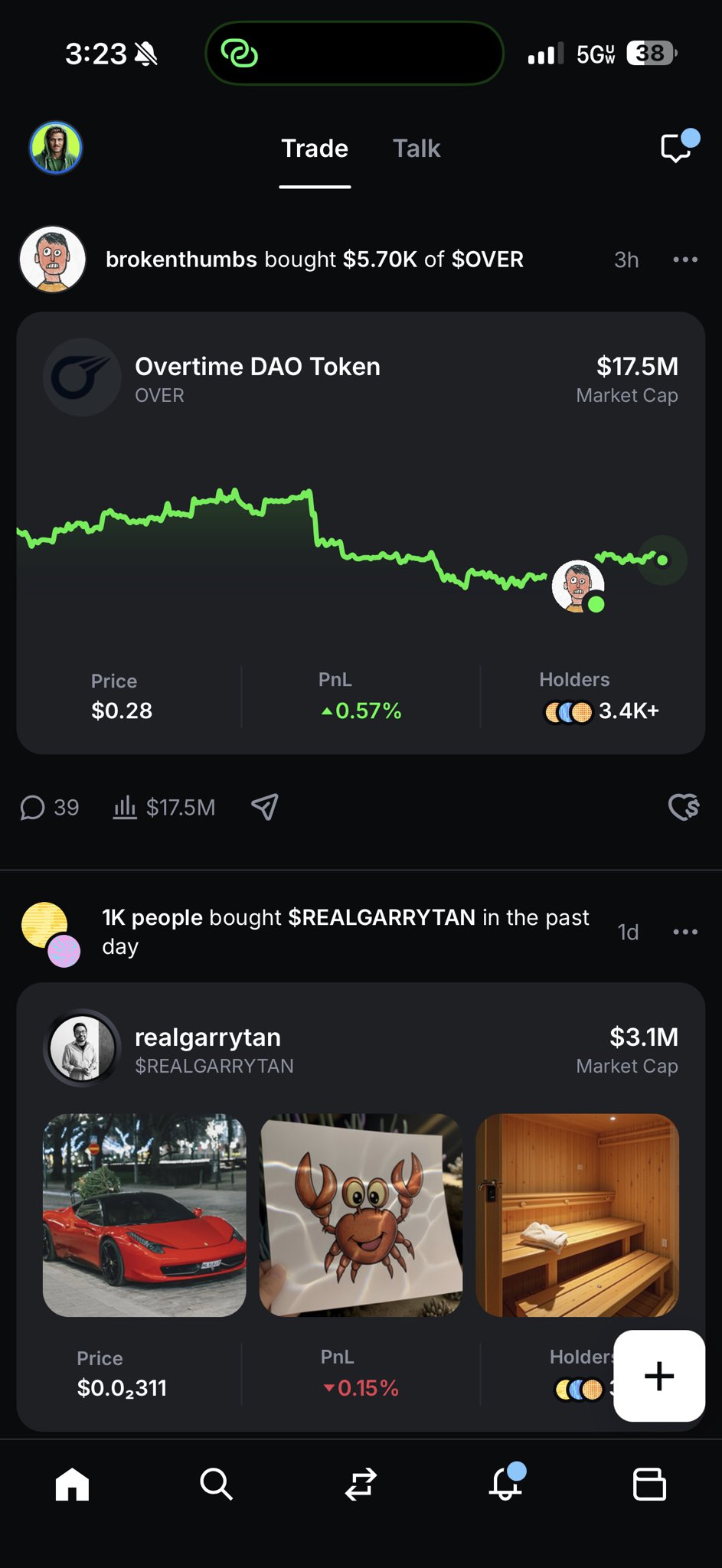722x1568 pixels.
Task: Open your profile avatar at top left
Action: 56,148
